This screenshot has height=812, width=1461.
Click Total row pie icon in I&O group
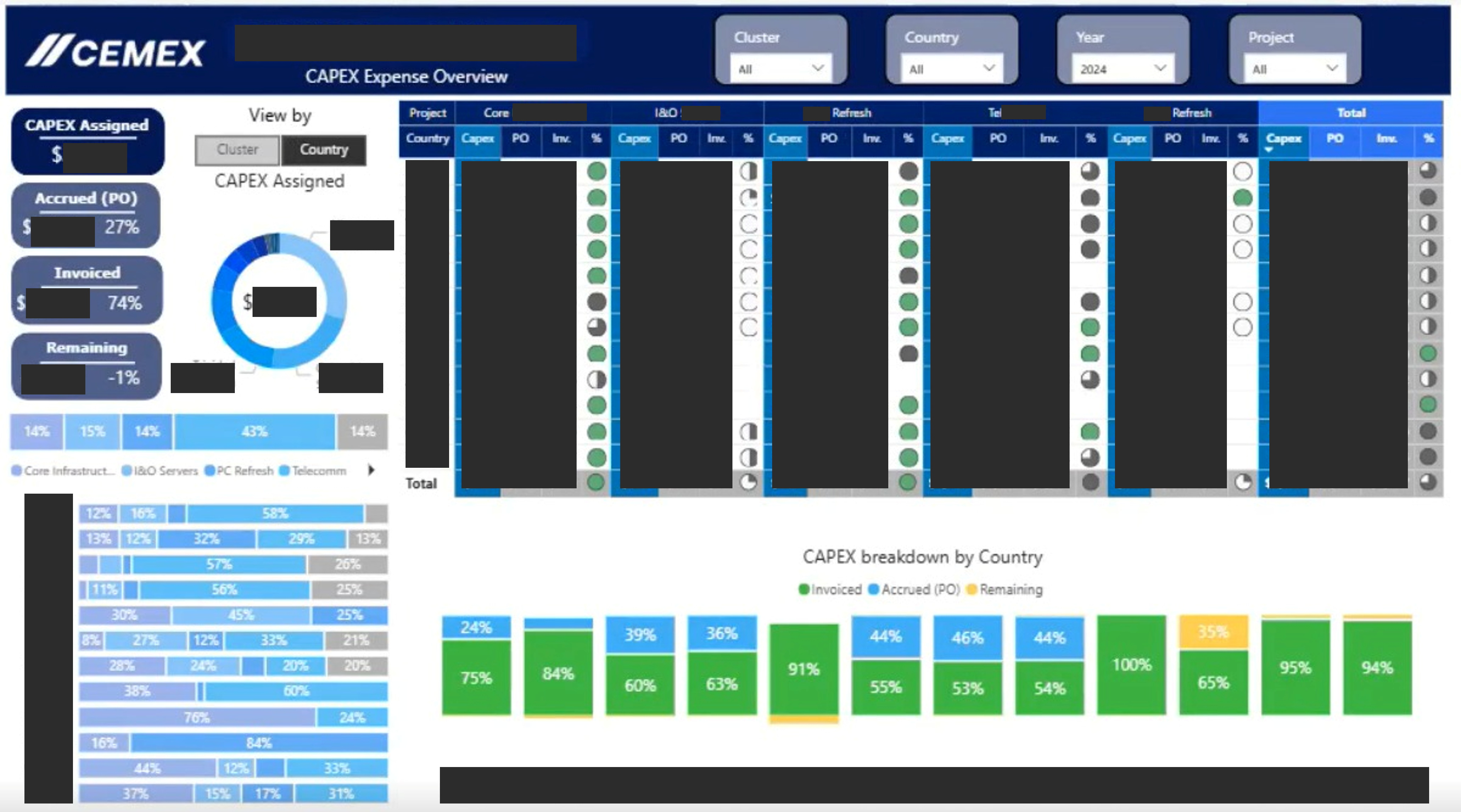click(749, 483)
